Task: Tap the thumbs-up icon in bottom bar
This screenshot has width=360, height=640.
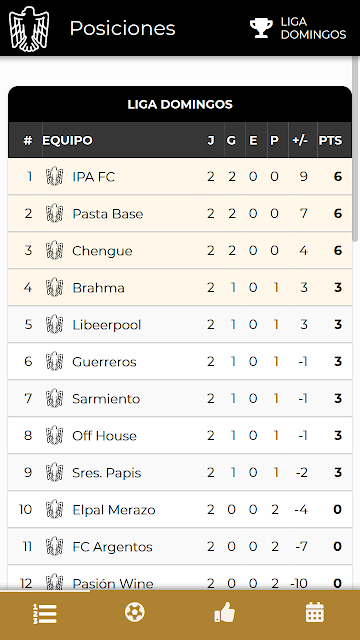Action: click(x=225, y=613)
